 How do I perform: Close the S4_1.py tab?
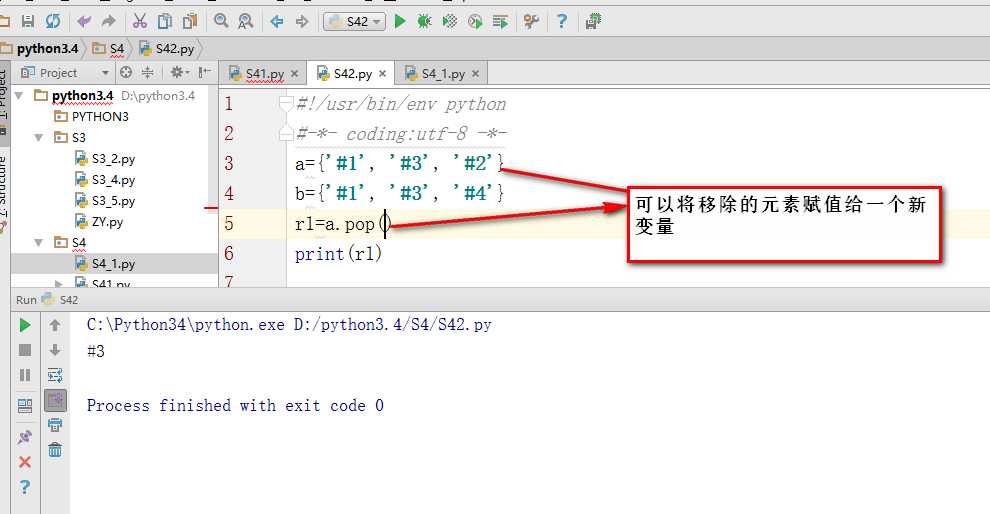pos(475,74)
